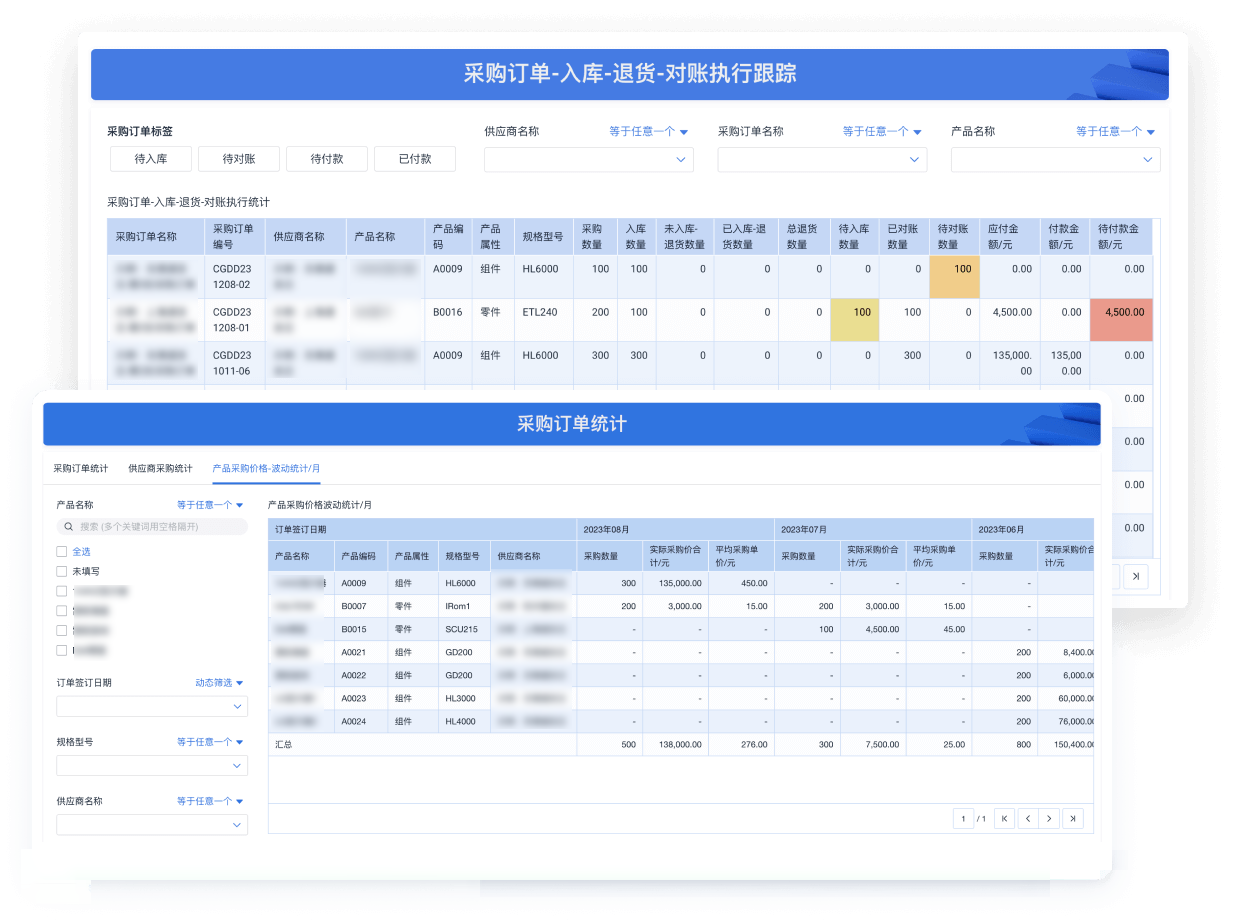The width and height of the screenshot is (1236, 920).
Task: Go to first page in lower table pagination
Action: click(1004, 819)
